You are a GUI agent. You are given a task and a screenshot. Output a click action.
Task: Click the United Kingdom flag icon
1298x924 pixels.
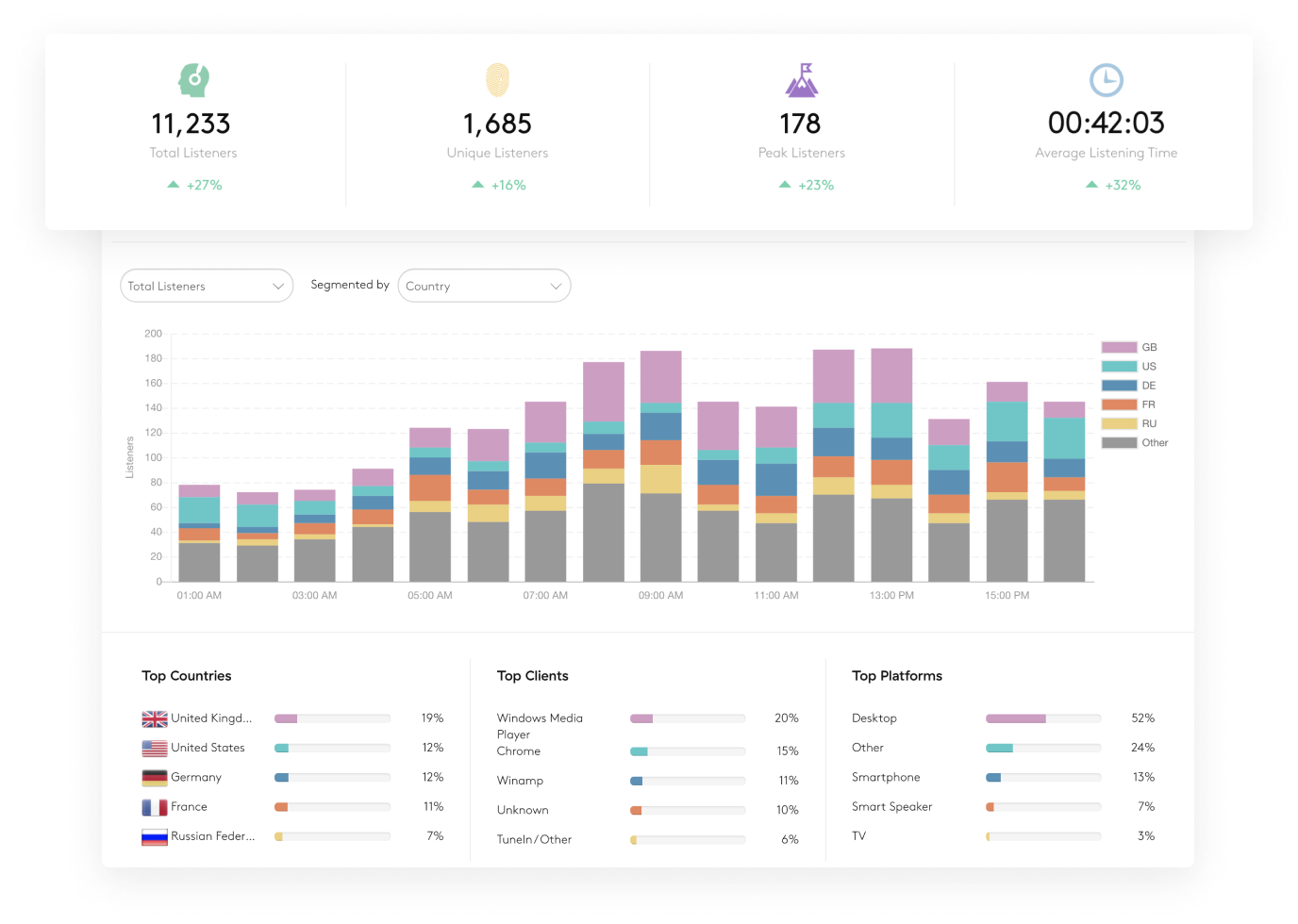coord(155,718)
